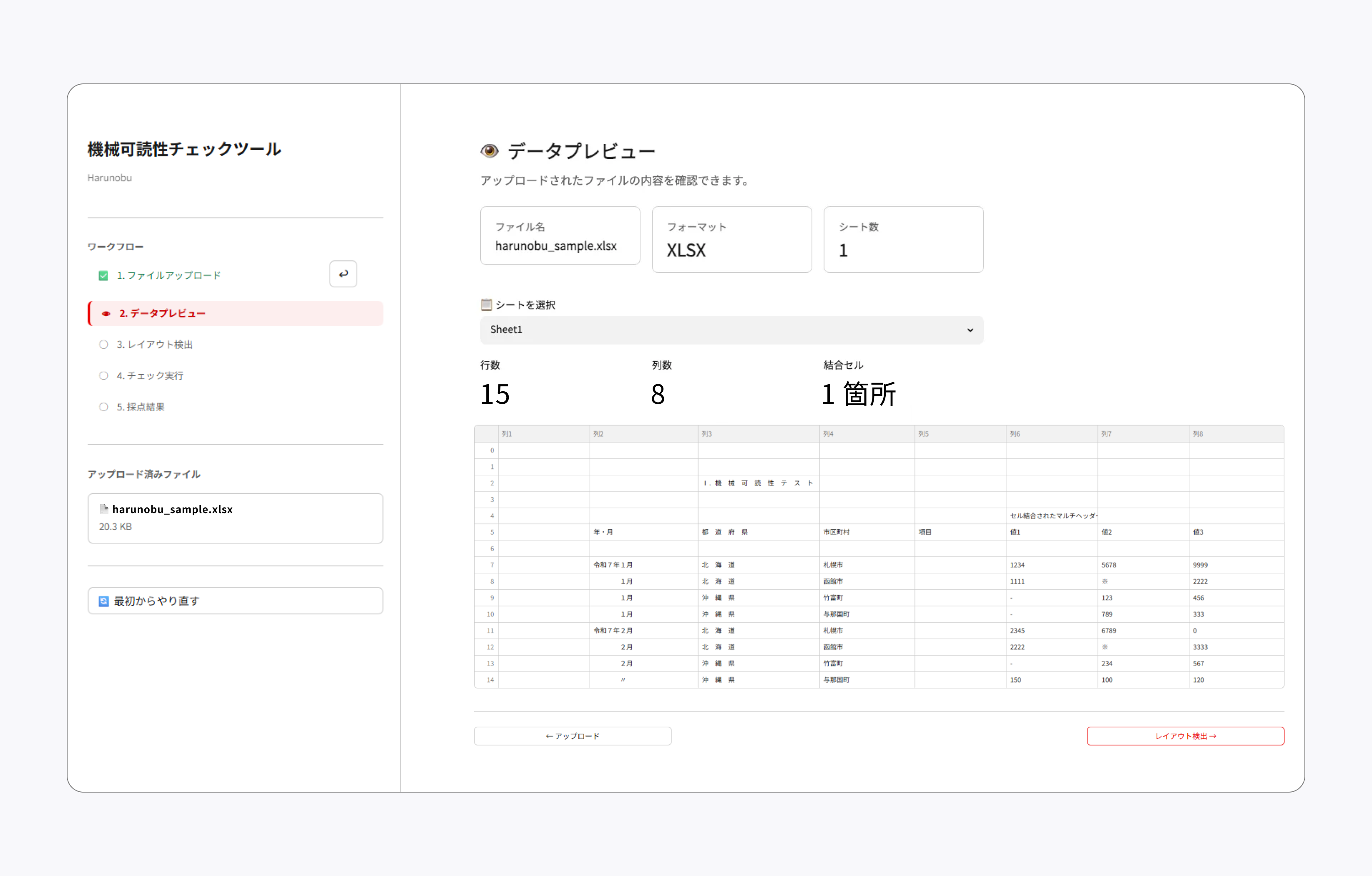The height and width of the screenshot is (876, 1372).
Task: Click the 列6 column header
Action: pyautogui.click(x=1052, y=434)
